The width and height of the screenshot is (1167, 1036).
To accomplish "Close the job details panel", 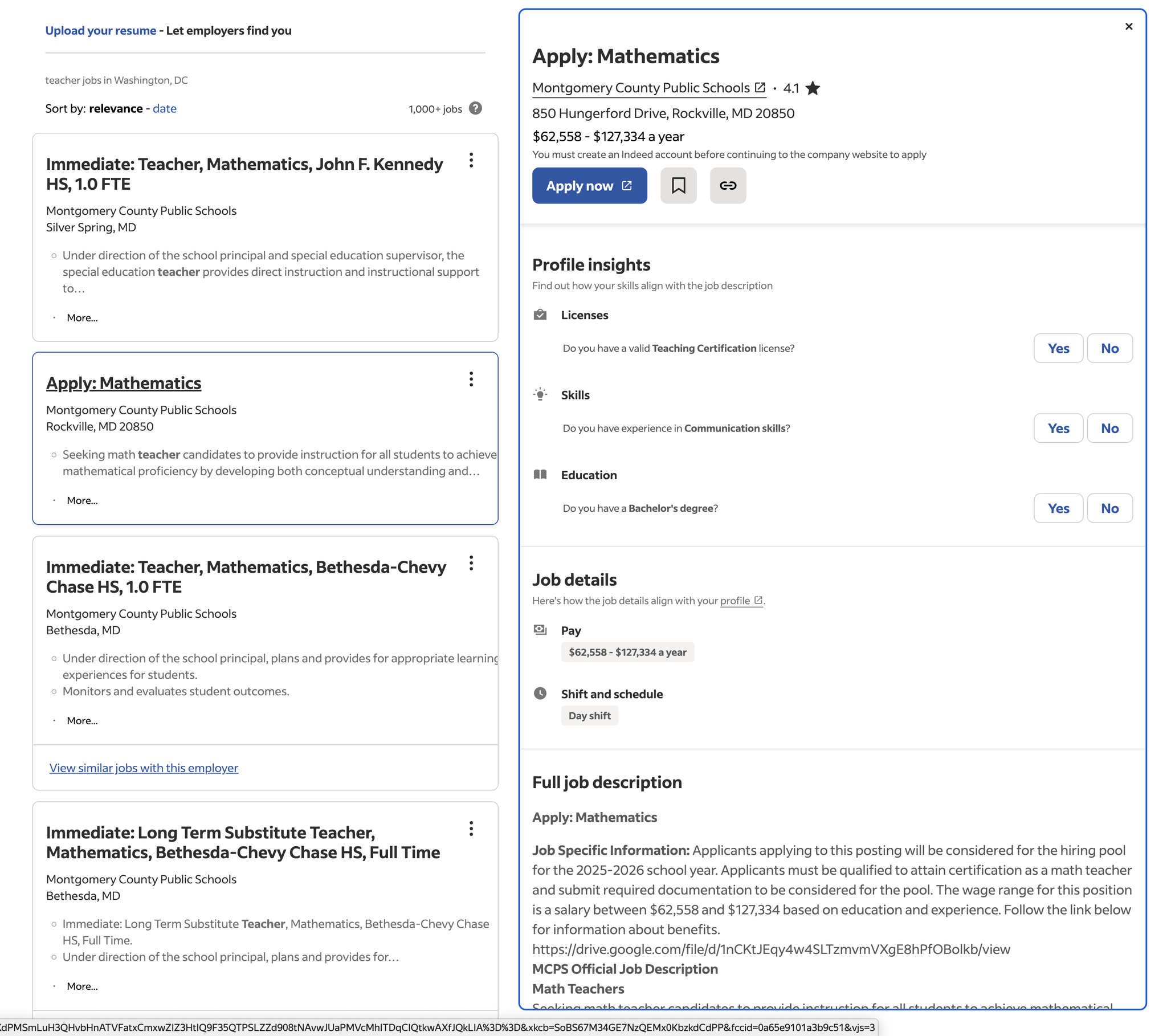I will point(1128,26).
